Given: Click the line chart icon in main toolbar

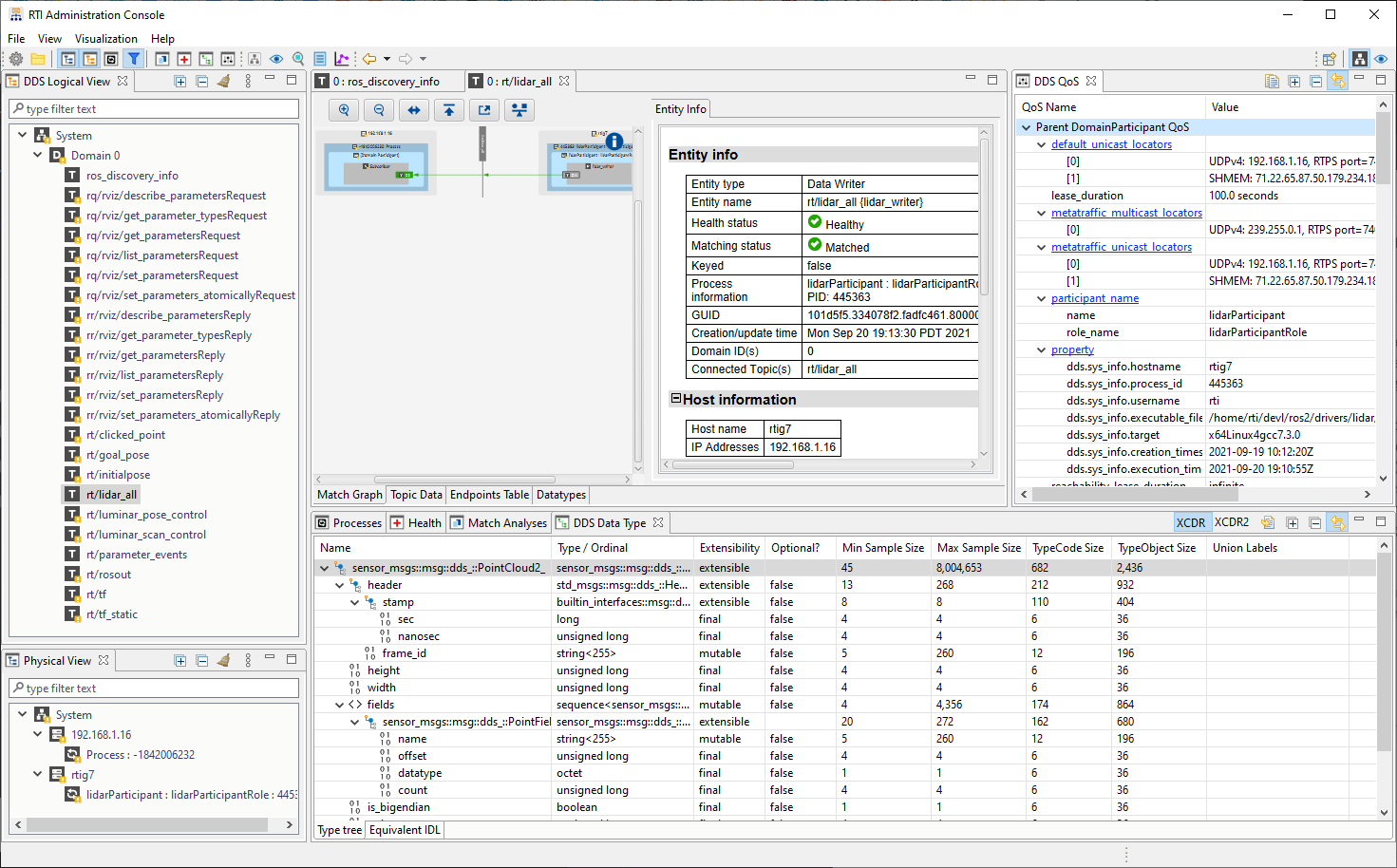Looking at the screenshot, I should pos(342,59).
